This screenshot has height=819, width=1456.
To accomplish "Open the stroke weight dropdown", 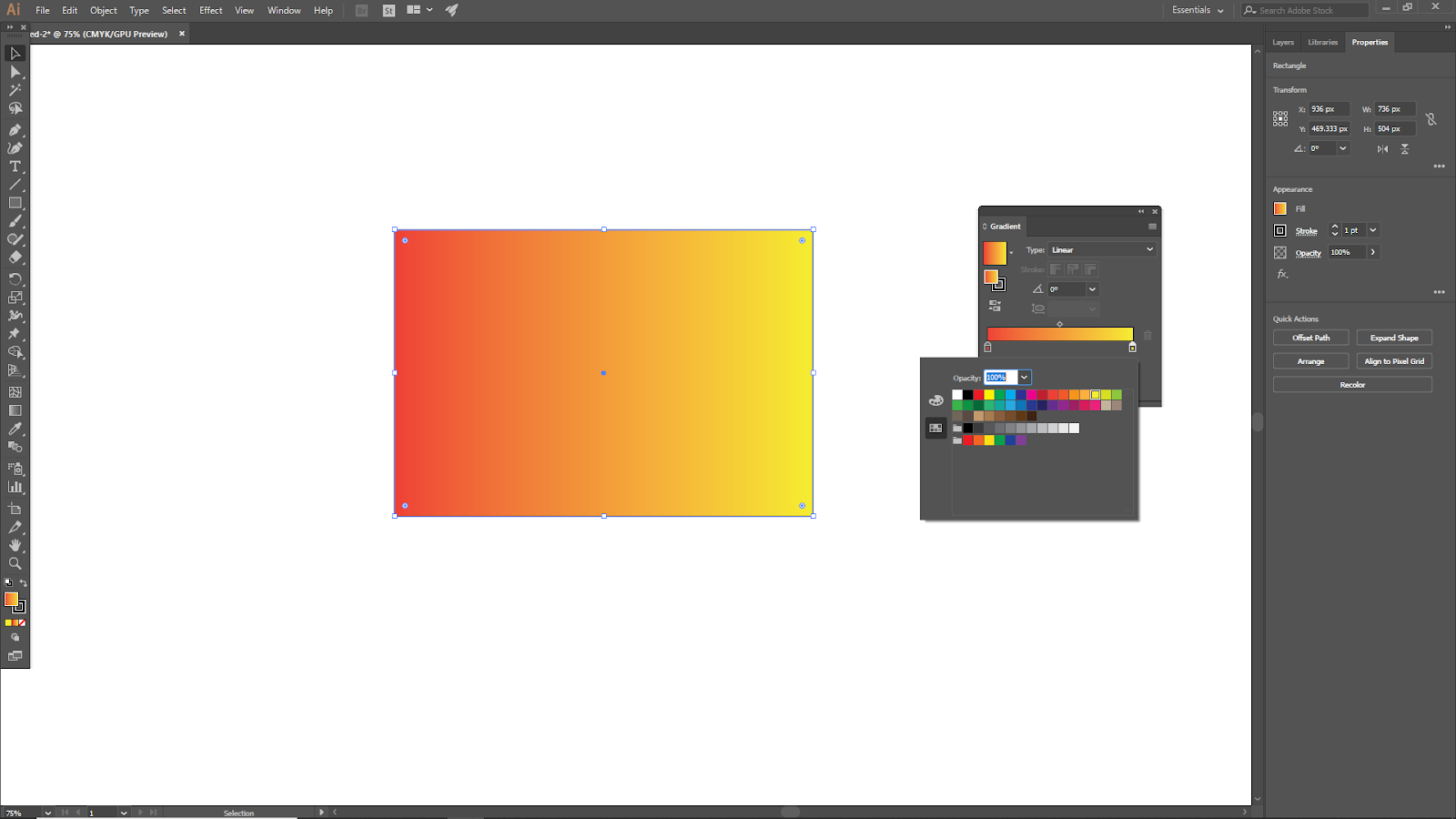I will 1372,230.
